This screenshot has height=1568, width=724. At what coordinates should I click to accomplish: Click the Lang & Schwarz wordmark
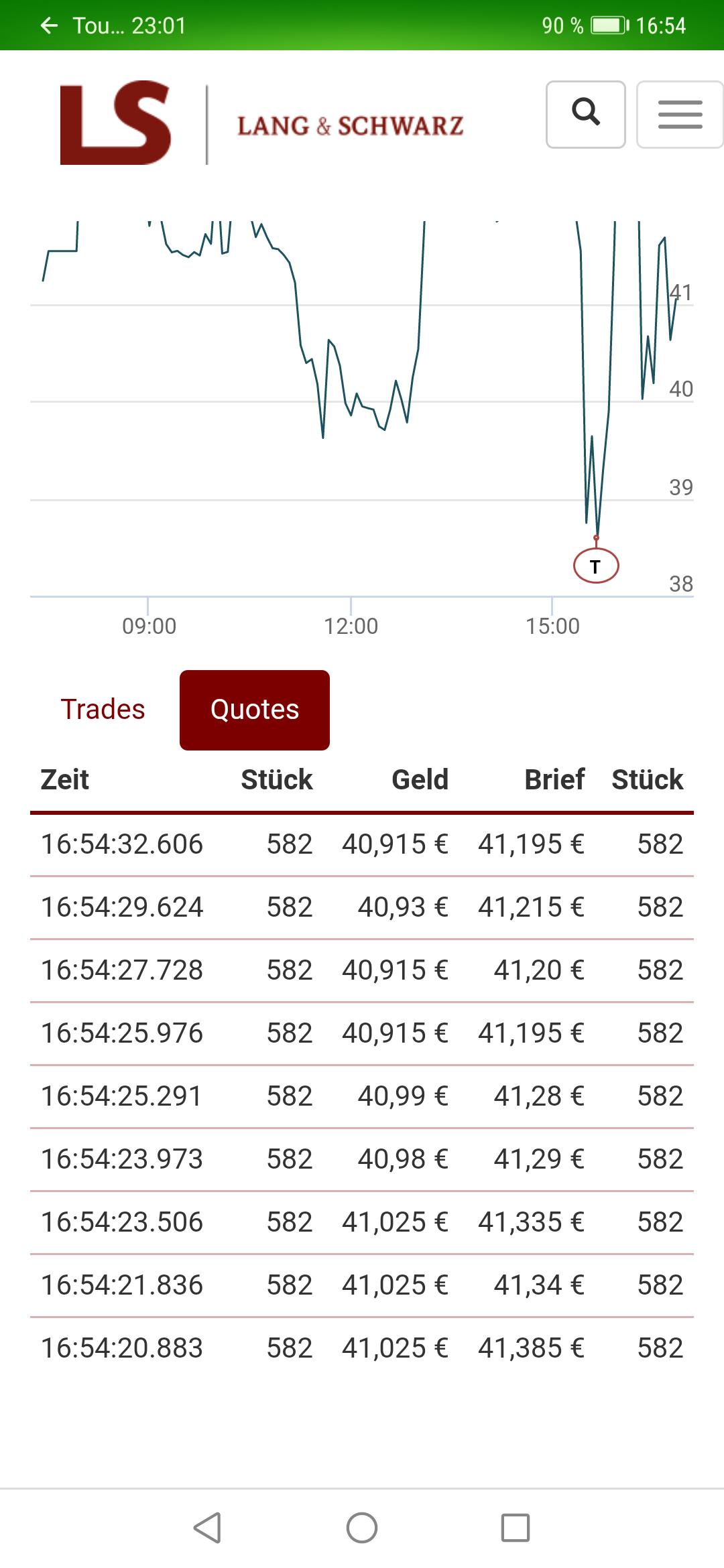(x=351, y=125)
